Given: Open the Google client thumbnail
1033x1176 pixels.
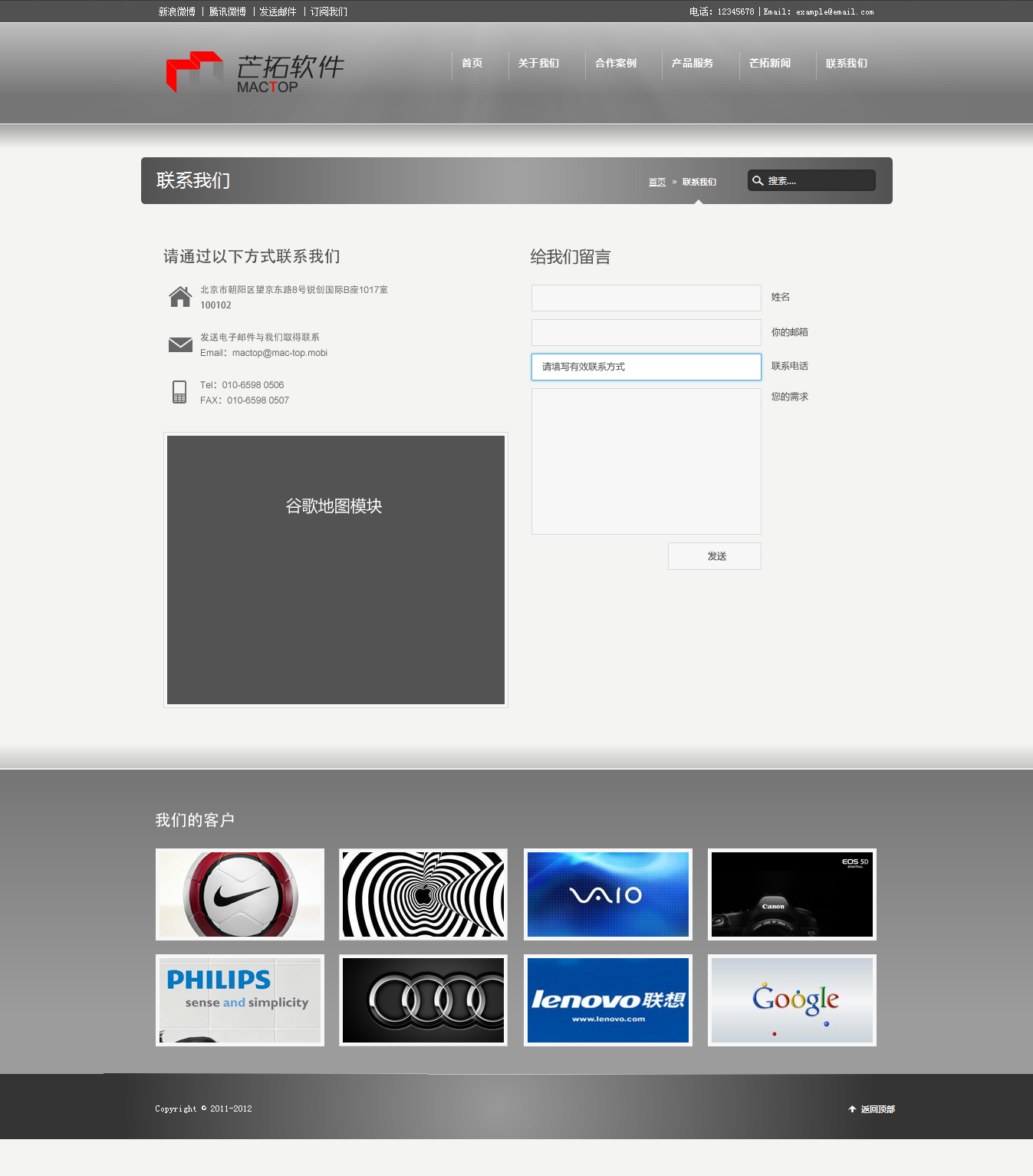Looking at the screenshot, I should [x=792, y=1000].
